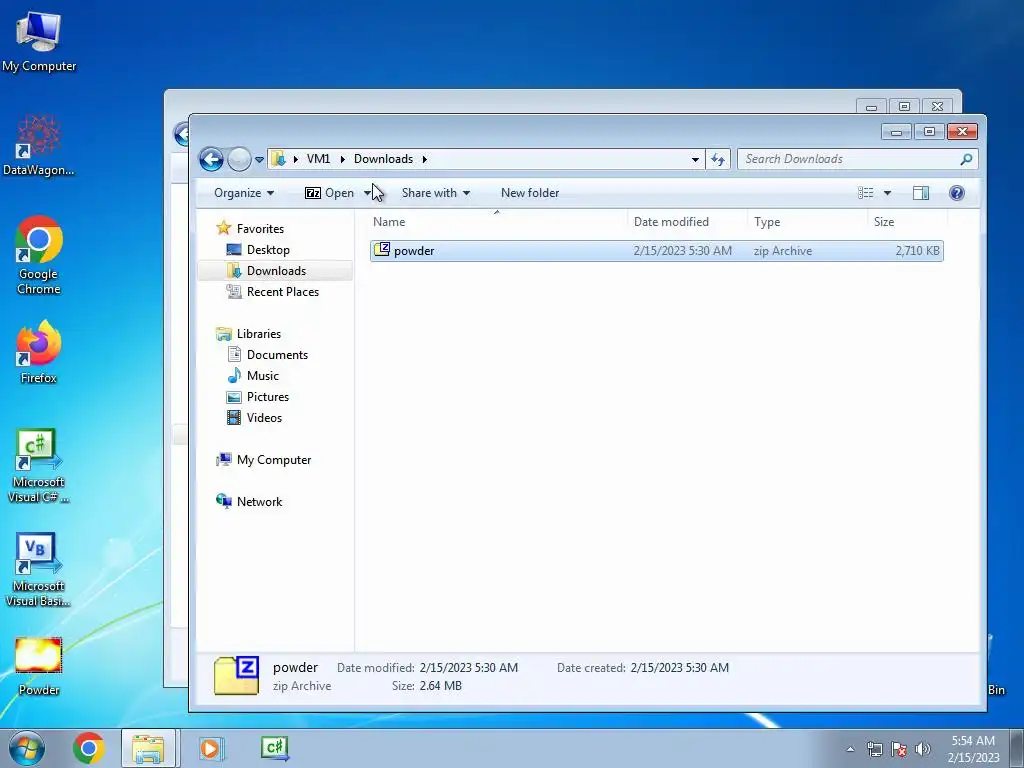This screenshot has width=1024, height=768.
Task: Show hidden tray icons arrow
Action: 850,749
